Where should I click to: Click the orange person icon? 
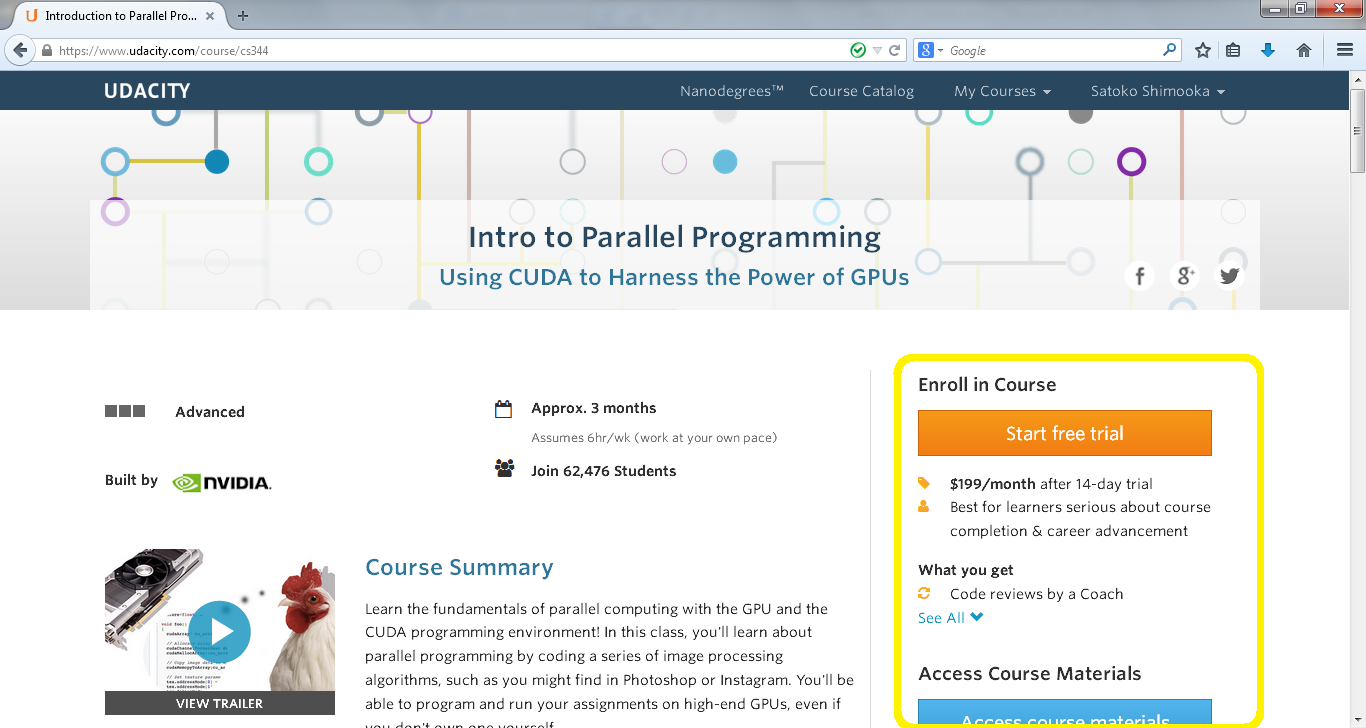point(924,507)
